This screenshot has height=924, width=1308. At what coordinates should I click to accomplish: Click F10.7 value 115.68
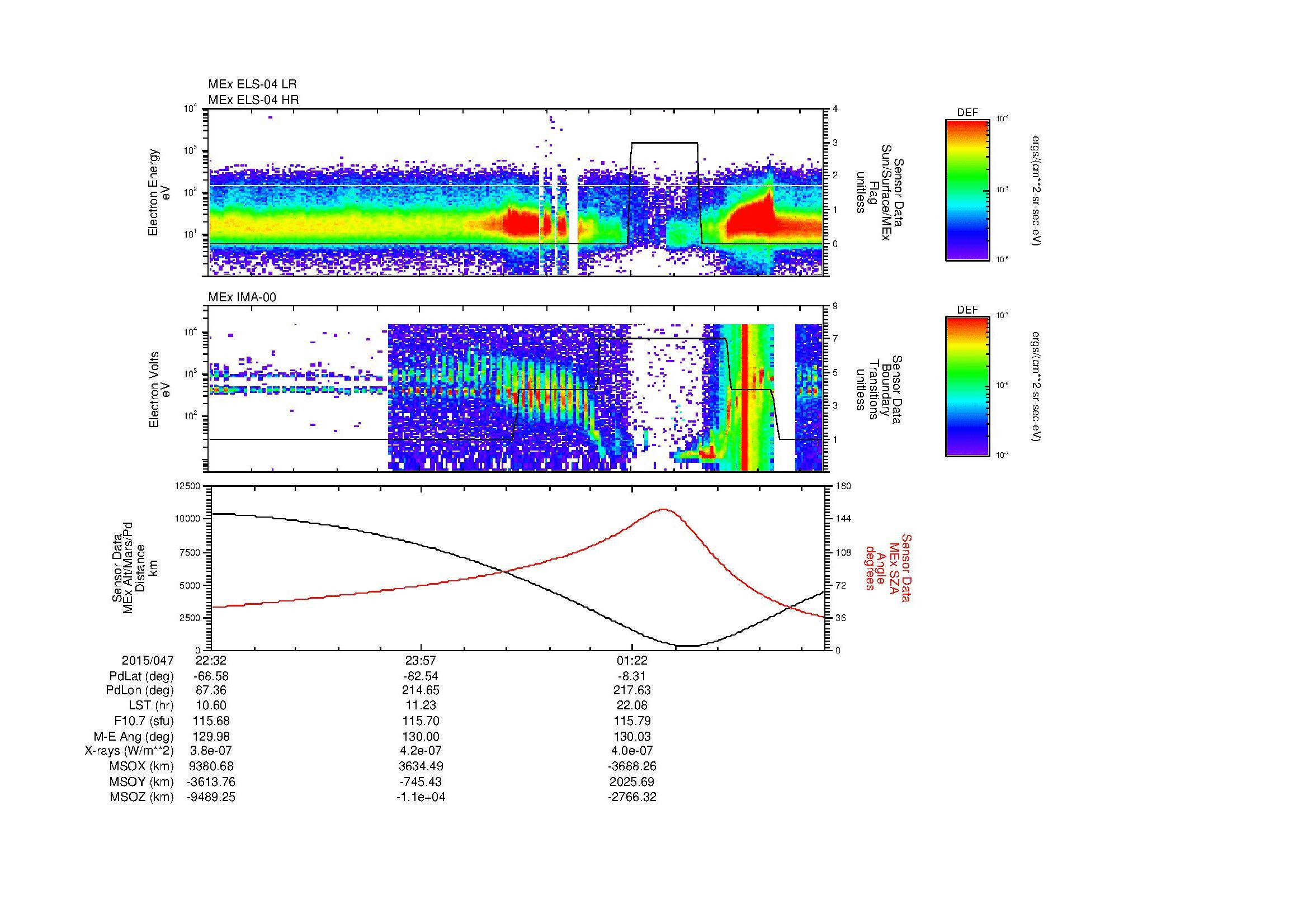(x=211, y=721)
